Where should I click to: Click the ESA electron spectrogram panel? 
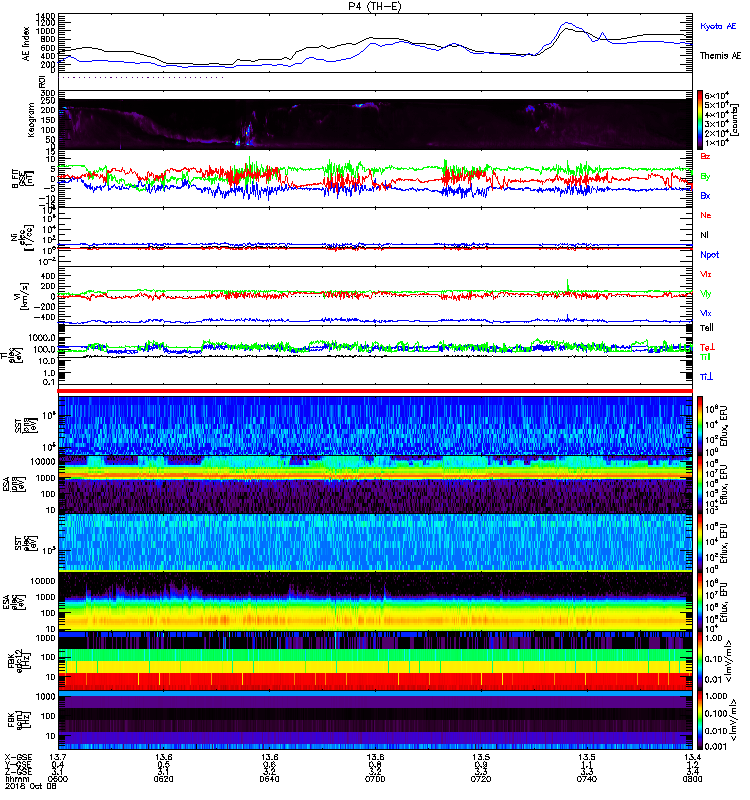[x=375, y=602]
